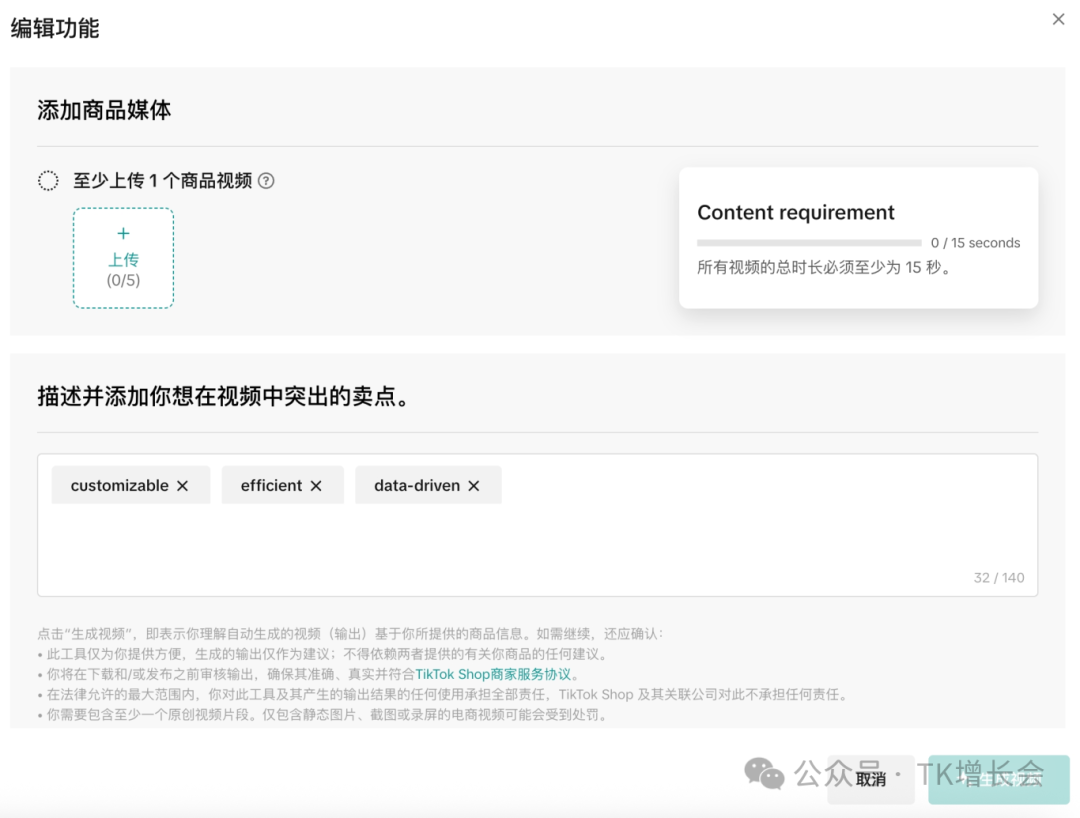The height and width of the screenshot is (818, 1080).
Task: Select the customizable tag label
Action: (x=119, y=486)
